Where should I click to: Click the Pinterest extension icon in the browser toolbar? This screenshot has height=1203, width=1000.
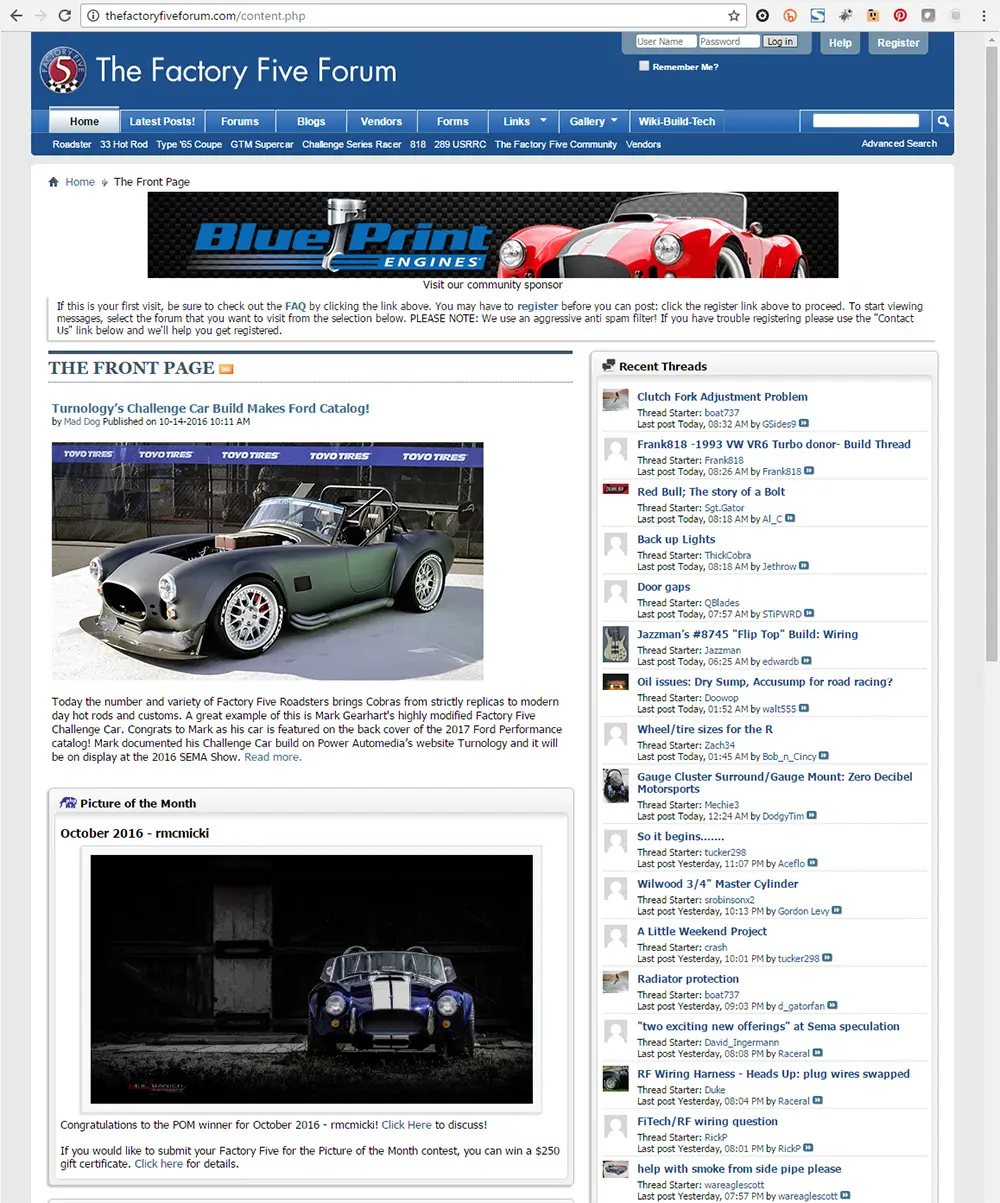899,15
